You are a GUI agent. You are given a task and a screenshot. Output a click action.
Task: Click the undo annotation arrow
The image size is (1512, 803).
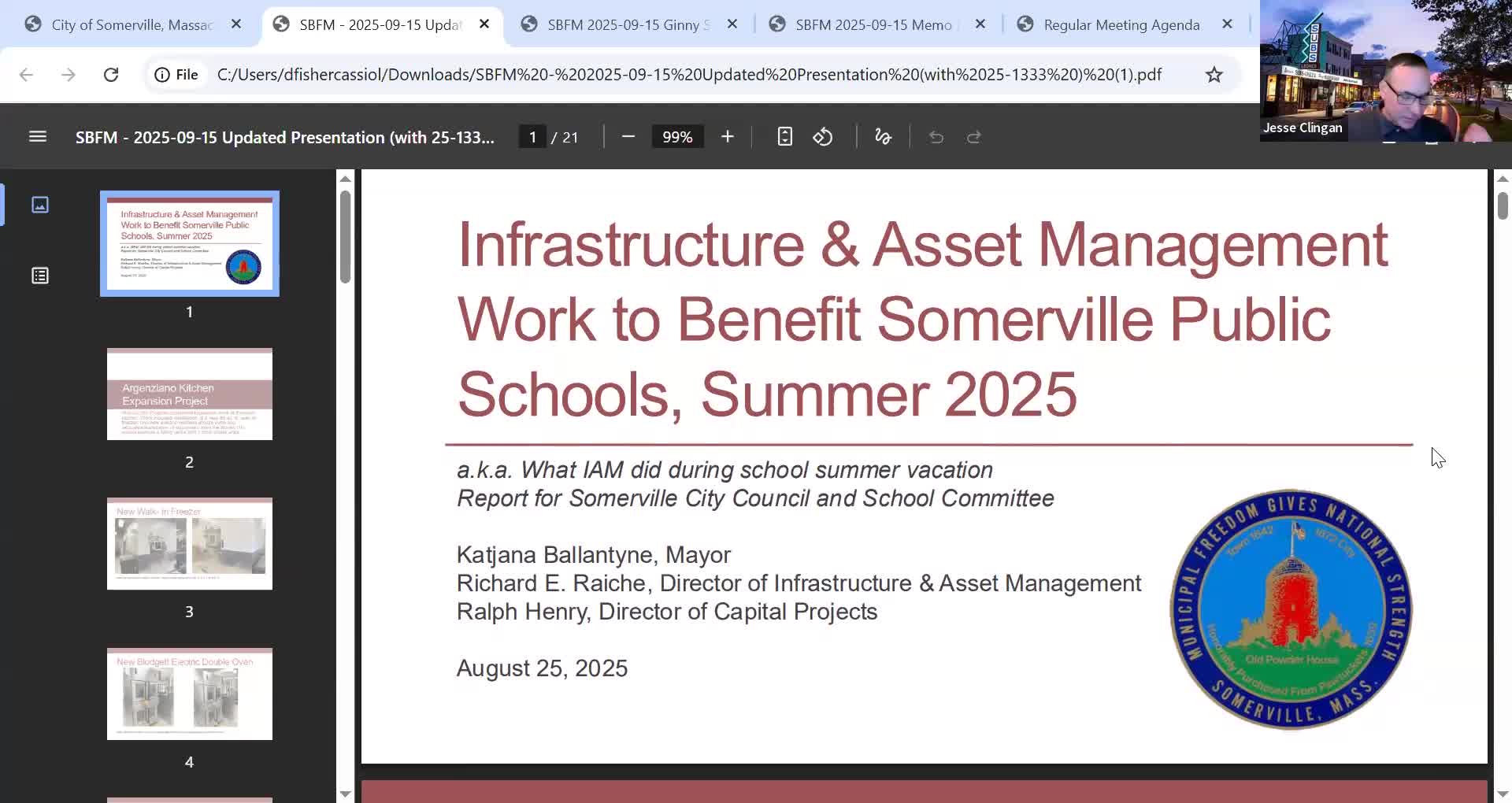click(936, 137)
